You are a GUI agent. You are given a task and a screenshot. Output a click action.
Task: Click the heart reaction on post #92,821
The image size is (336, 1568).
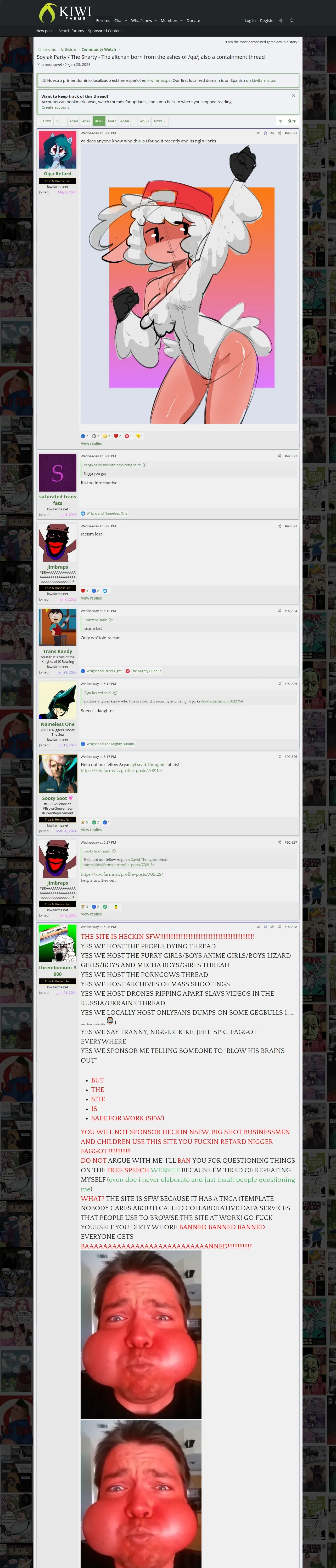click(x=116, y=436)
